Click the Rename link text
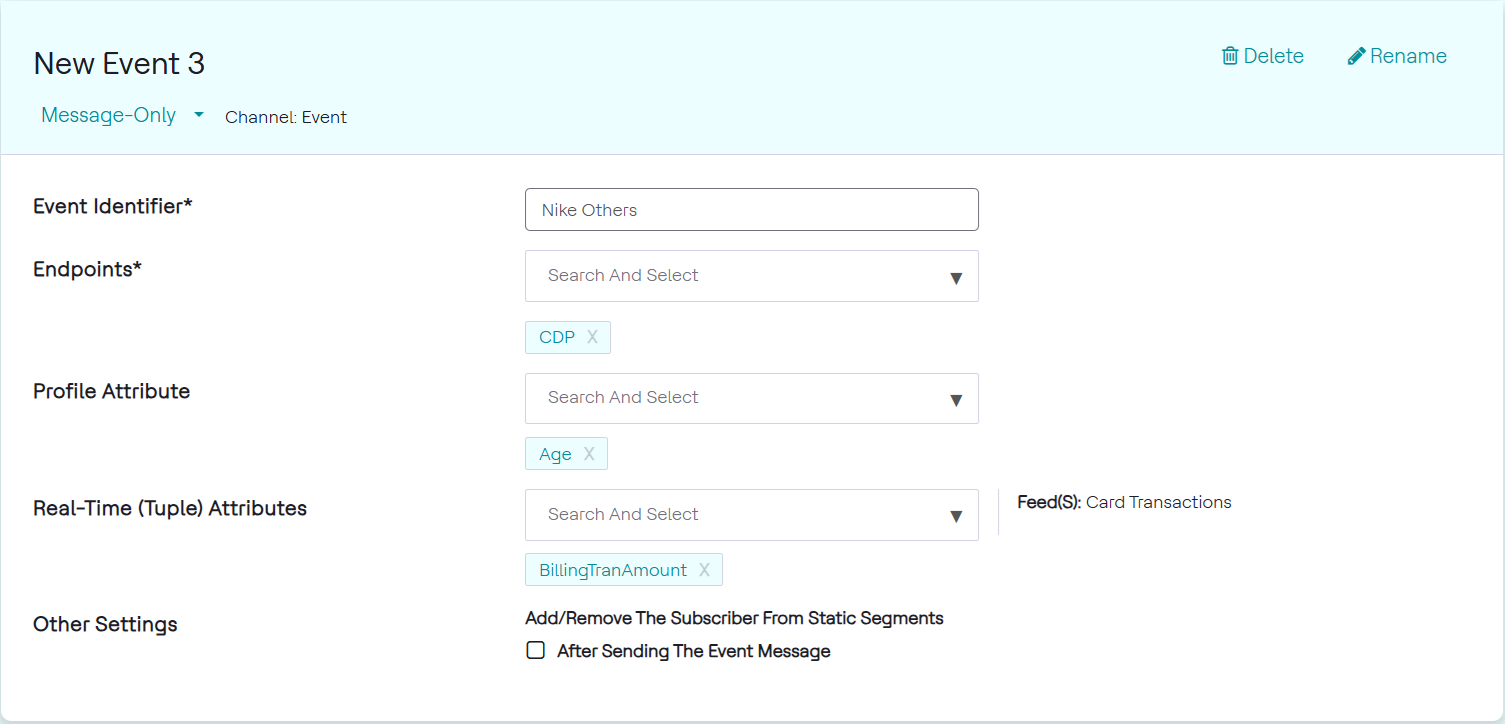Screen dimensions: 1505x724 pos(1408,56)
